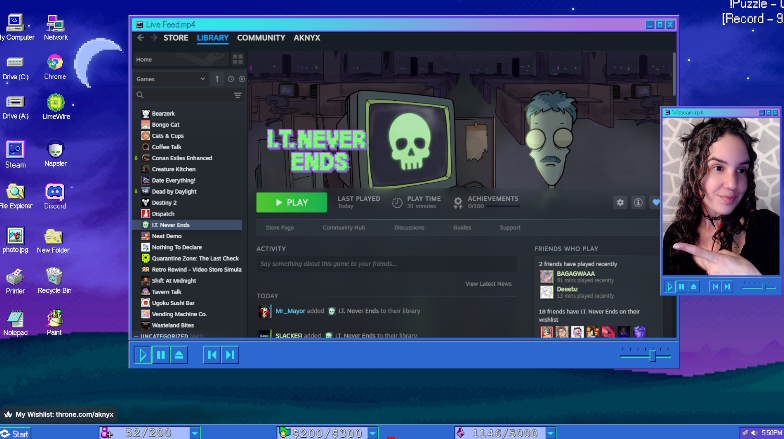
Task: Click the recent activity clock icon
Action: (x=230, y=79)
